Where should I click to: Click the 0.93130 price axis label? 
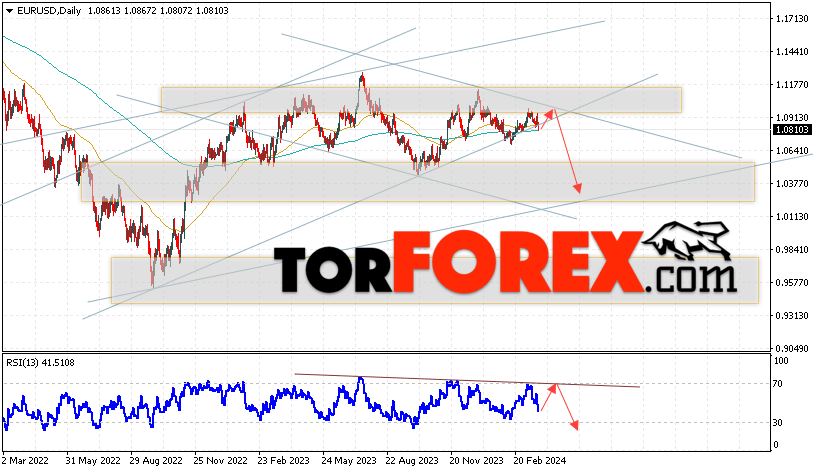792,315
